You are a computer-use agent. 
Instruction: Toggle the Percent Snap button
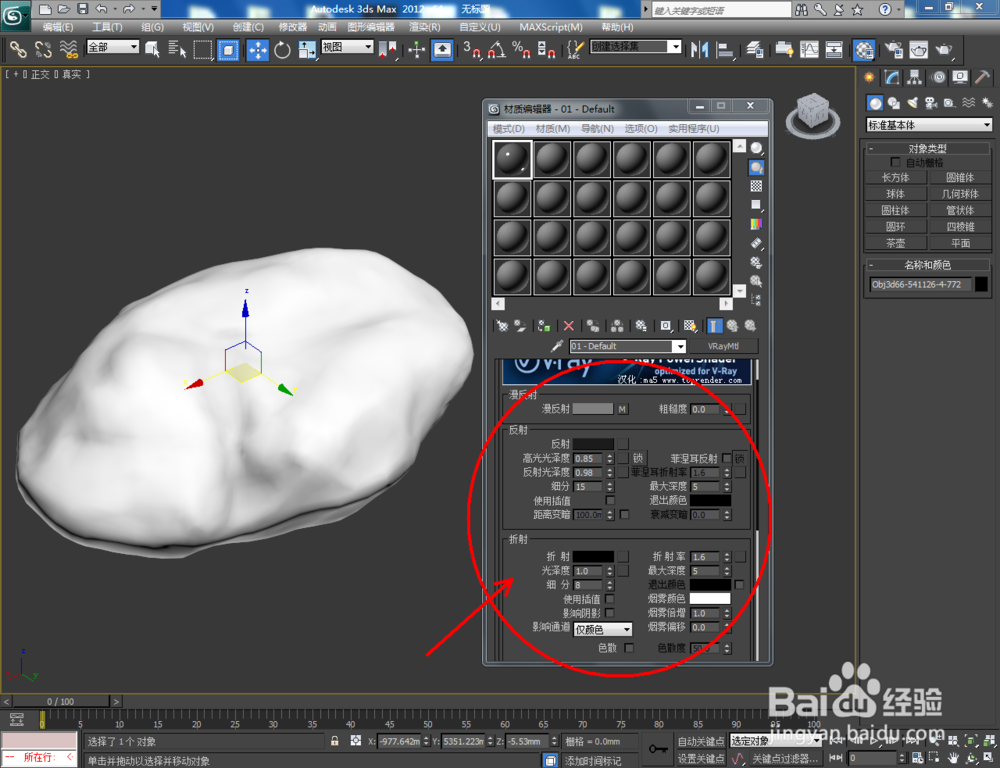pyautogui.click(x=521, y=49)
